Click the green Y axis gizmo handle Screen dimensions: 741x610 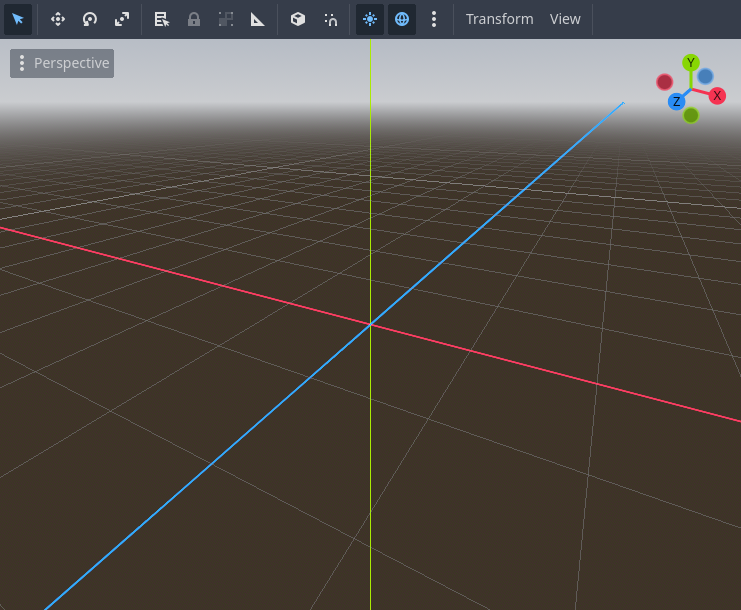[690, 63]
